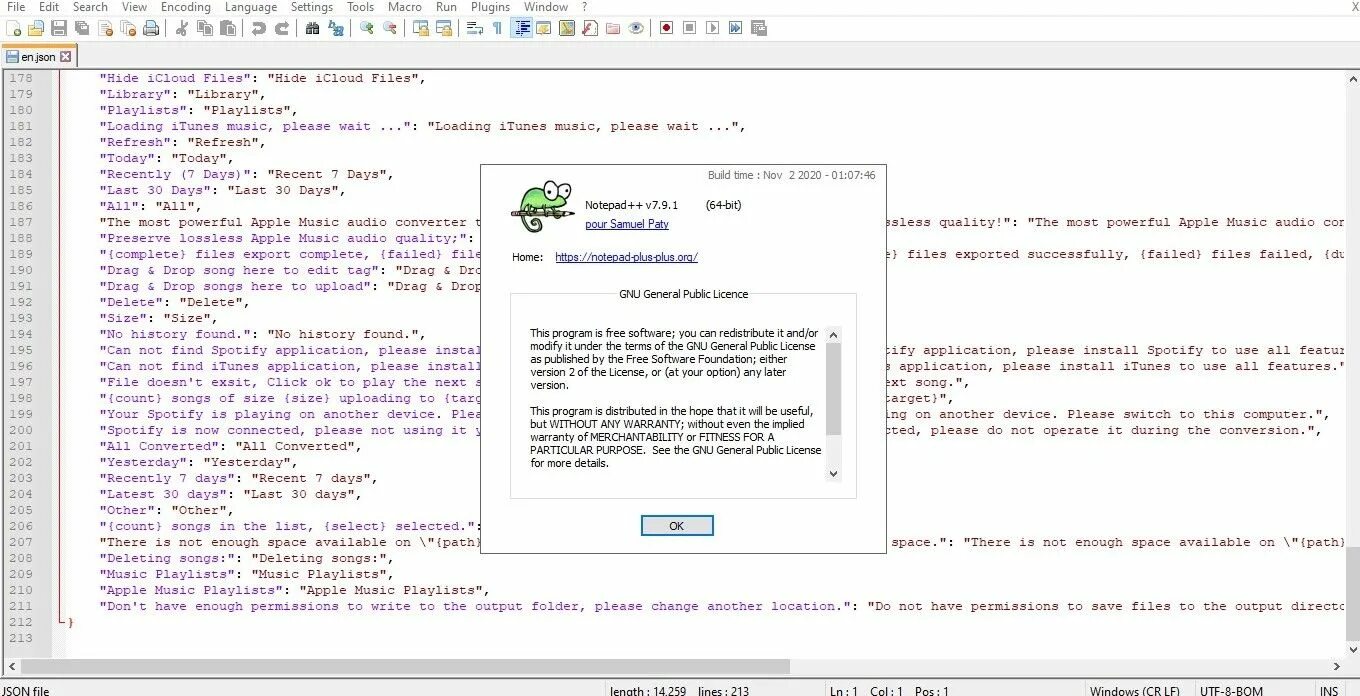This screenshot has width=1360, height=696.
Task: Open the User Defined Language icon
Action: (543, 28)
